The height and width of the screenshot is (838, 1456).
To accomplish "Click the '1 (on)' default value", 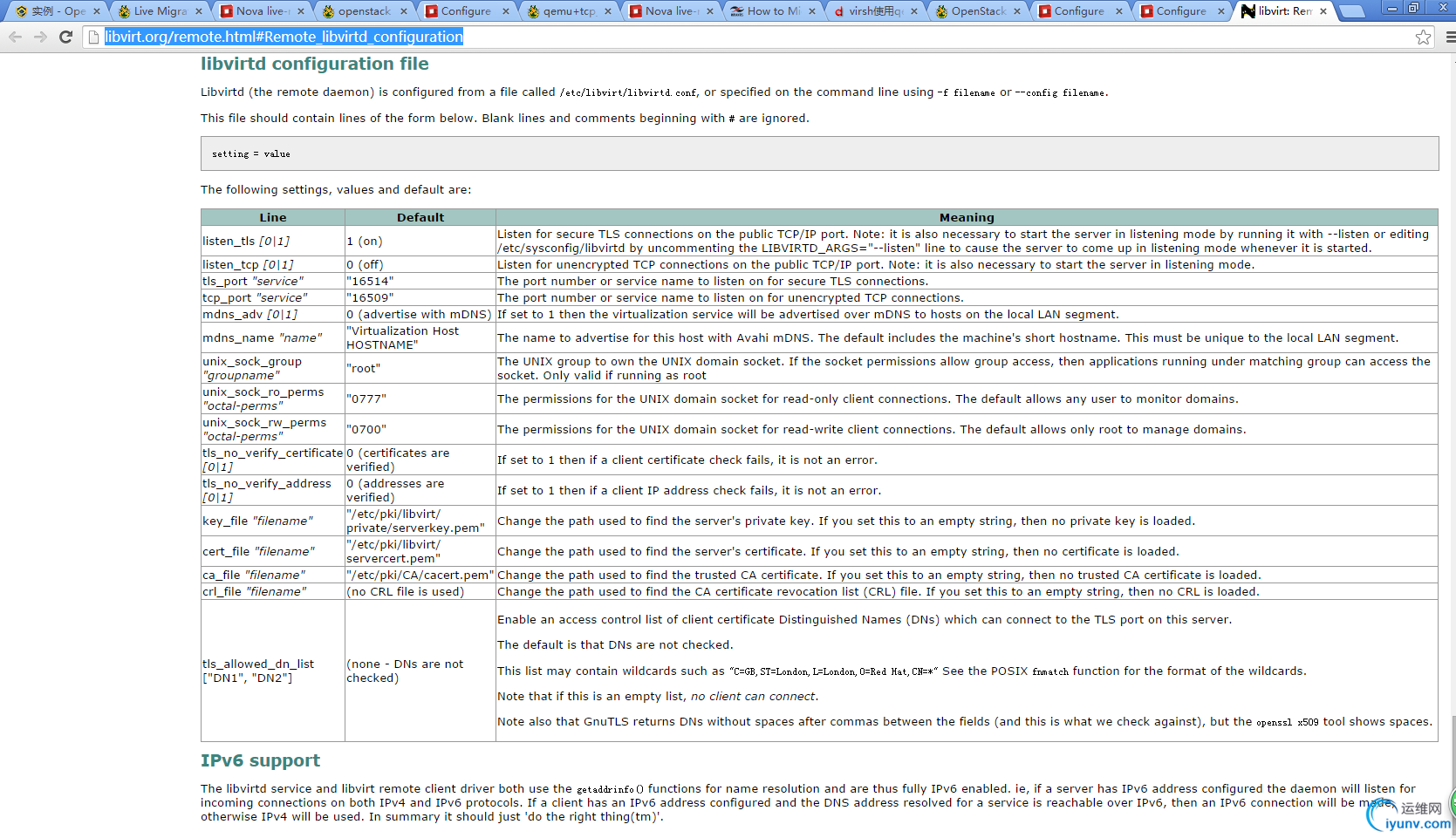I will (x=365, y=242).
